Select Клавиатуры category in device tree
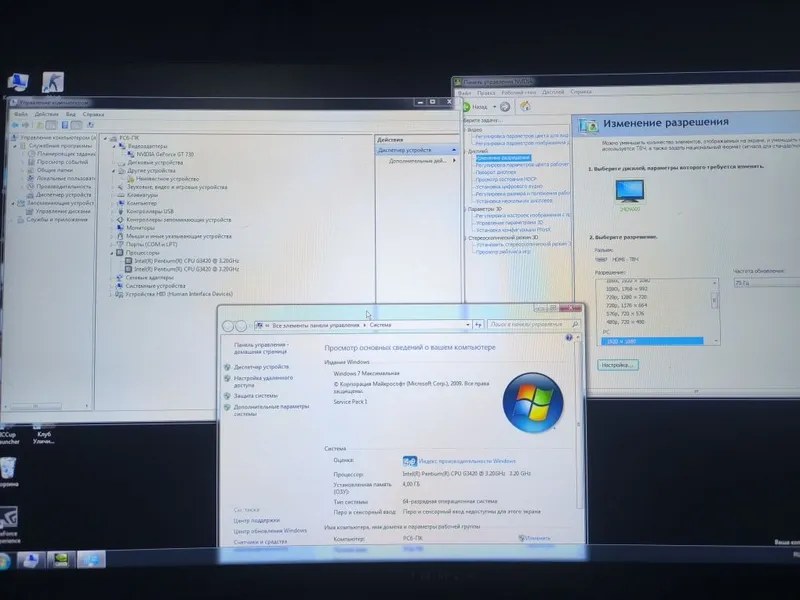The width and height of the screenshot is (800, 600). [x=142, y=195]
